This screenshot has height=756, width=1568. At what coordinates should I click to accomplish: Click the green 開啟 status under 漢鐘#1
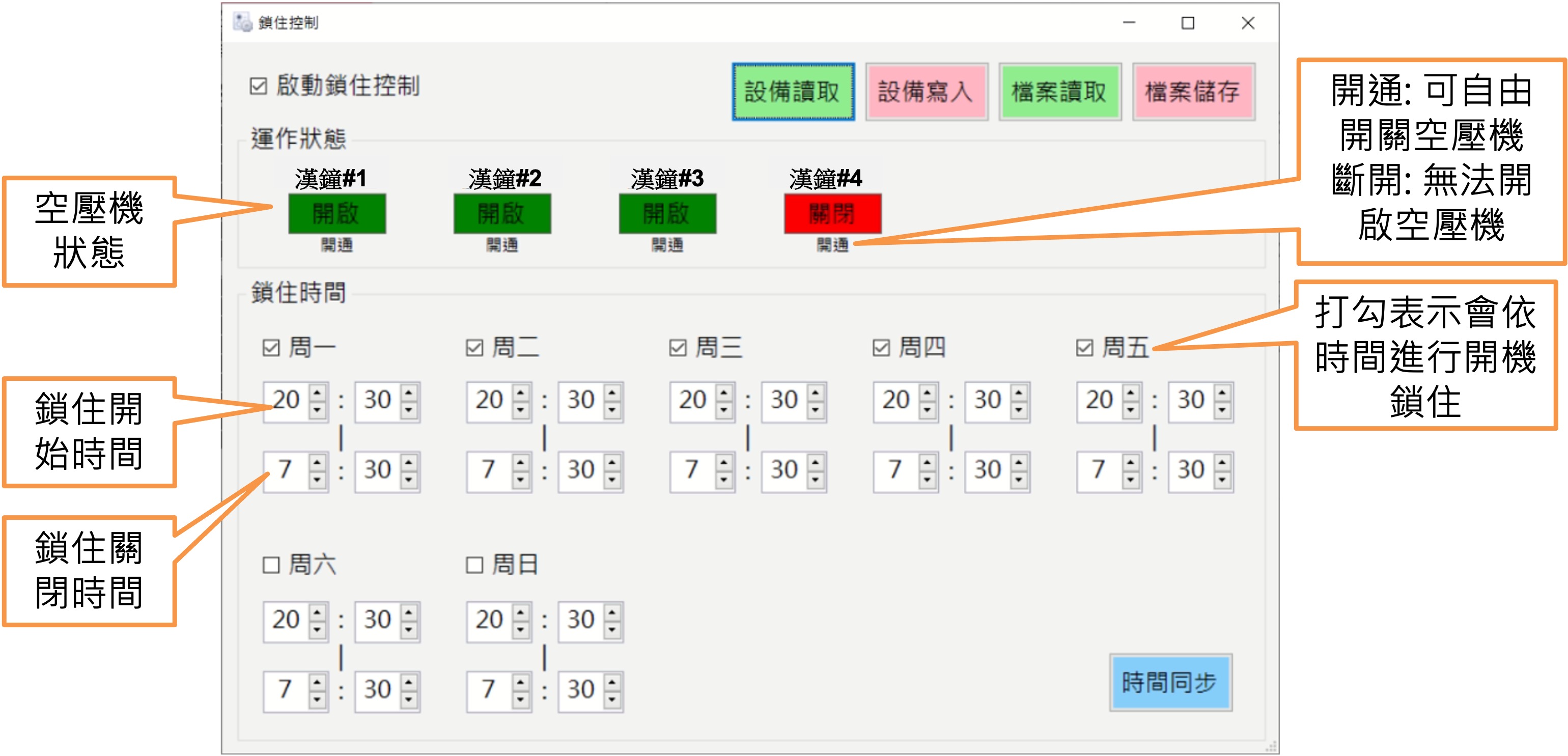[x=337, y=214]
